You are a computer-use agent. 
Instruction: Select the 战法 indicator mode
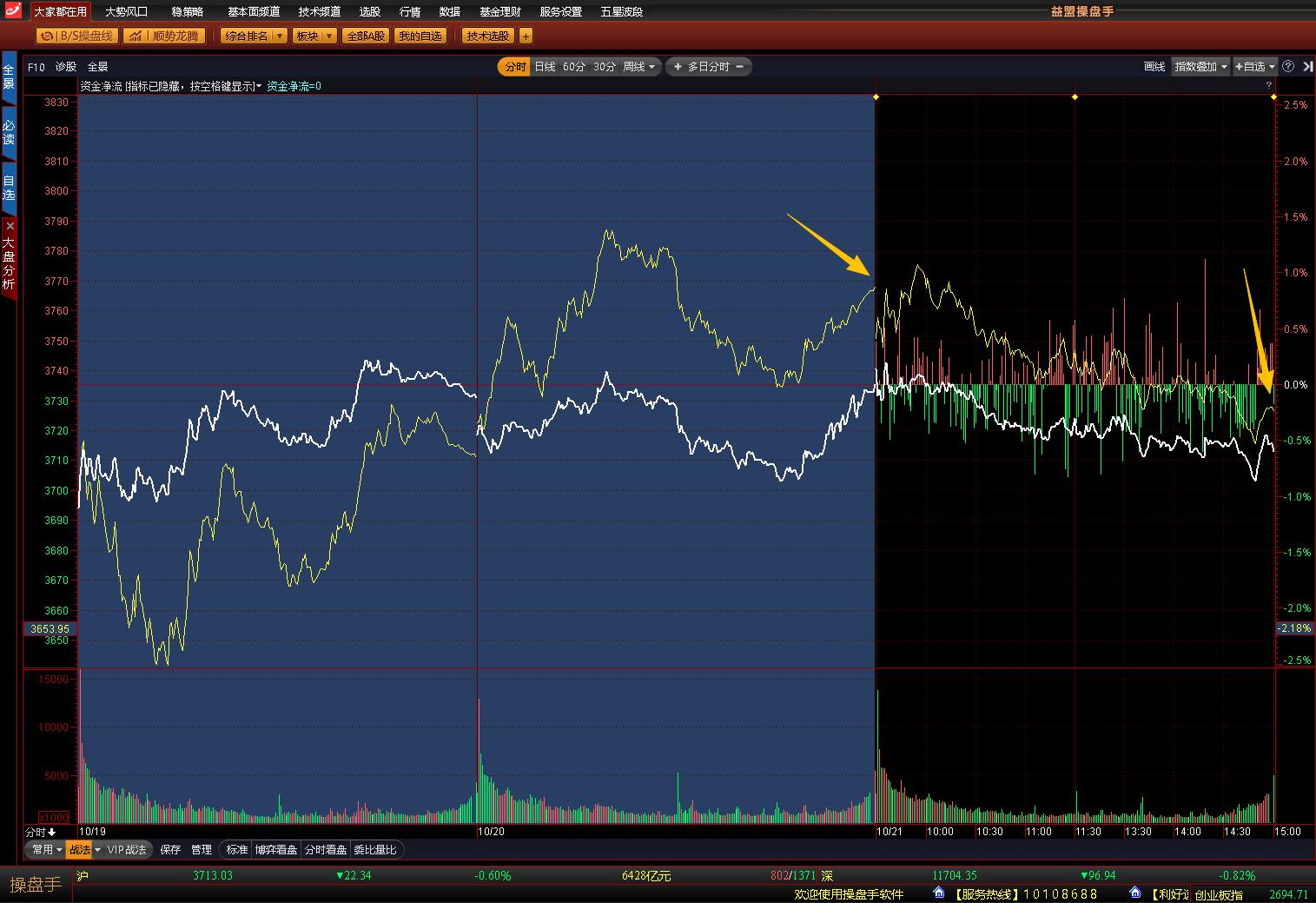pyautogui.click(x=79, y=850)
